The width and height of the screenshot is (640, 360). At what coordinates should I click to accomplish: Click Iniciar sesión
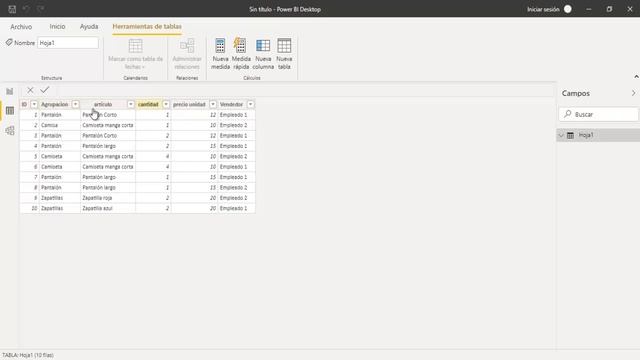543,9
